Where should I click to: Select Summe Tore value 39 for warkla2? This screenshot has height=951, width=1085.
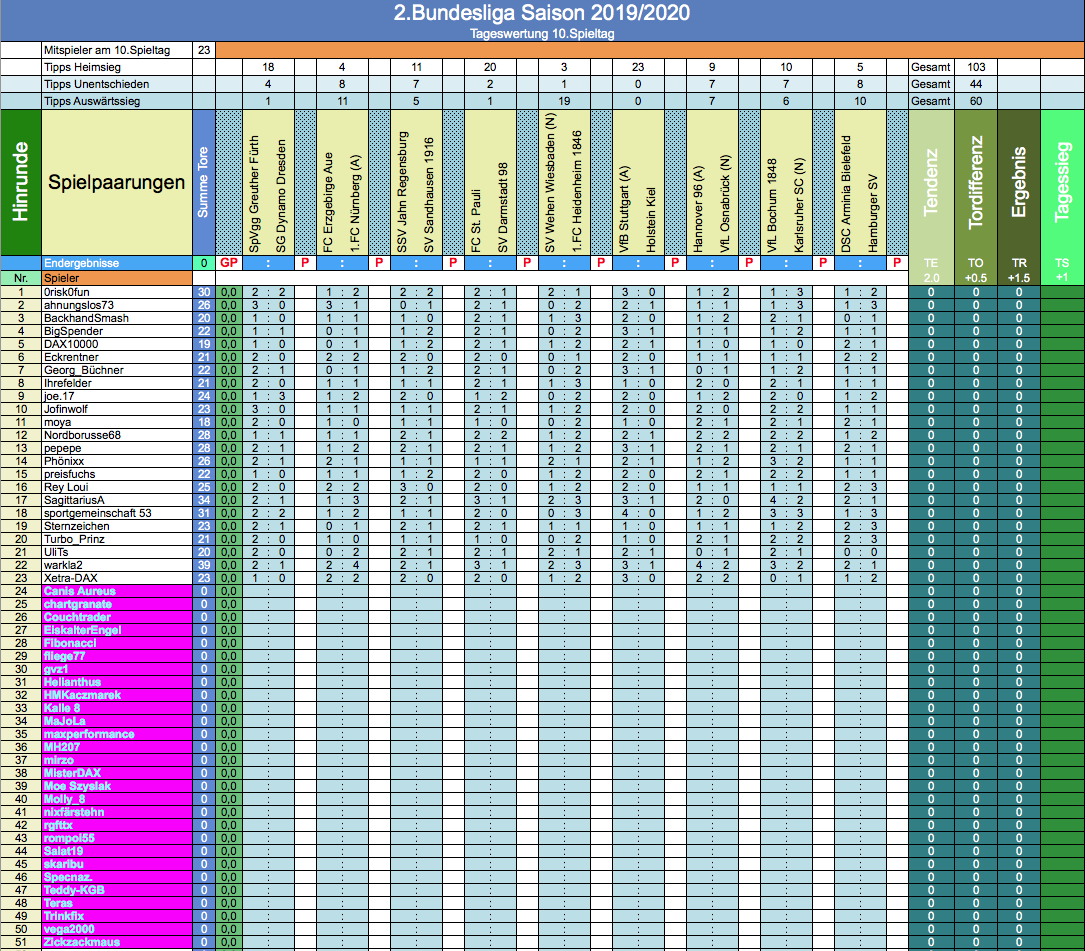(x=203, y=565)
